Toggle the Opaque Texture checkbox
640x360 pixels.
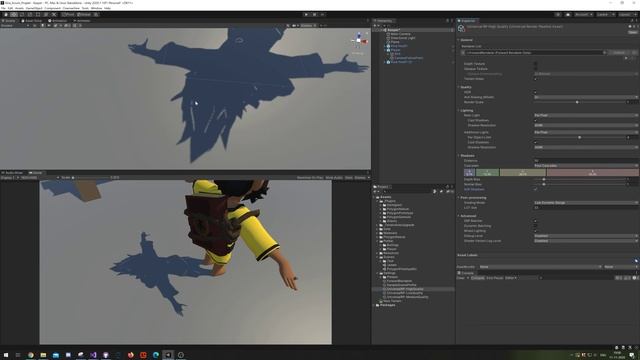tap(536, 69)
